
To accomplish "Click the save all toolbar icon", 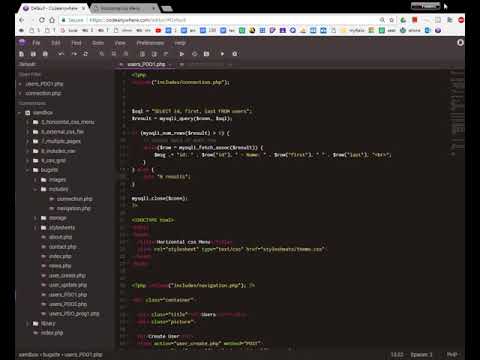I will click(x=45, y=54).
